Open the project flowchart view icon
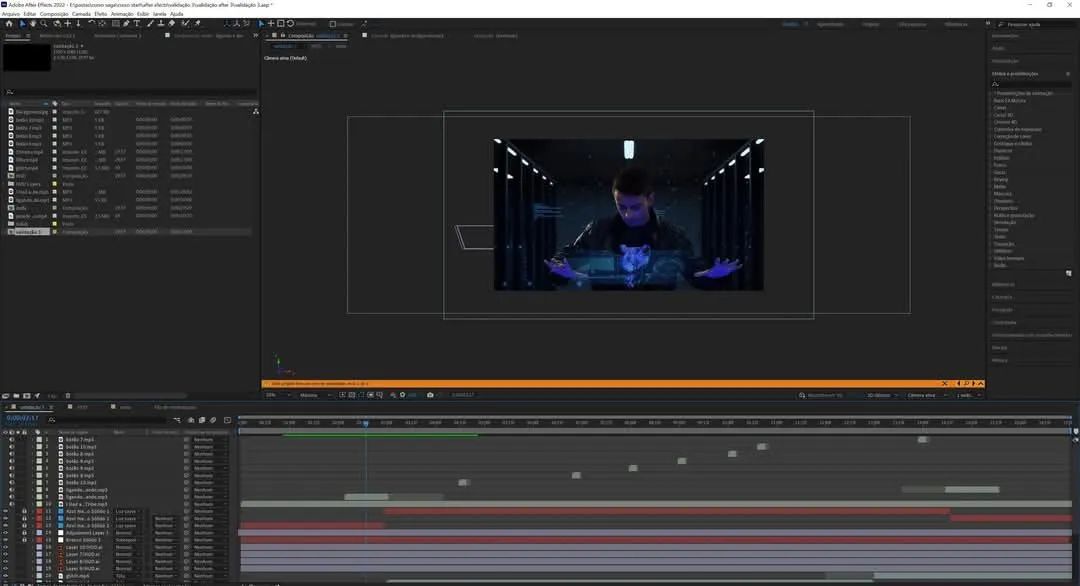The width and height of the screenshot is (1080, 586). (x=256, y=111)
